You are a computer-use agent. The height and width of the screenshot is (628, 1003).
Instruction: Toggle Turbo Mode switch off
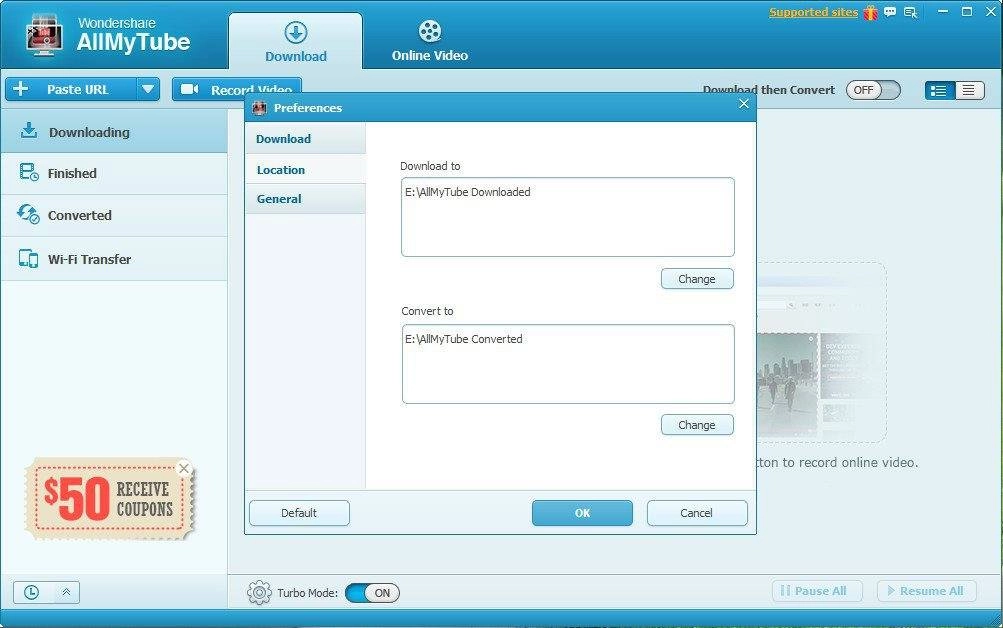(x=372, y=593)
